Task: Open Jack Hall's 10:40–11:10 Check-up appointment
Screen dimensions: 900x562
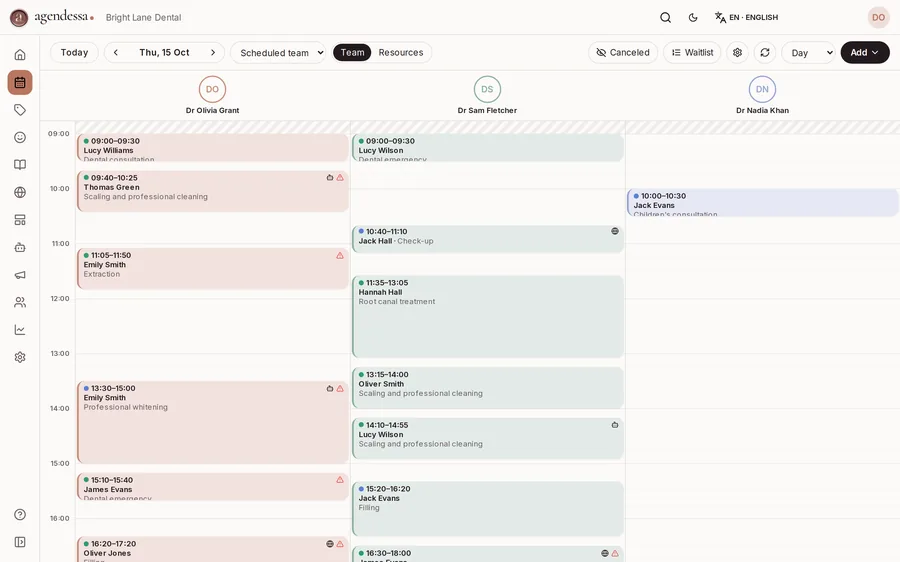Action: pyautogui.click(x=488, y=239)
